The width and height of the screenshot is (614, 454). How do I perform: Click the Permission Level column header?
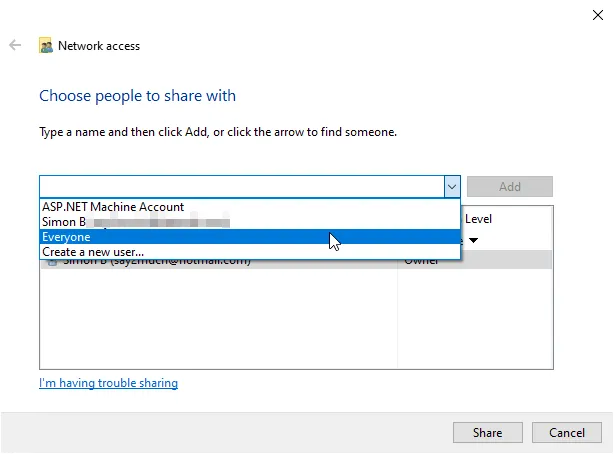pos(478,219)
